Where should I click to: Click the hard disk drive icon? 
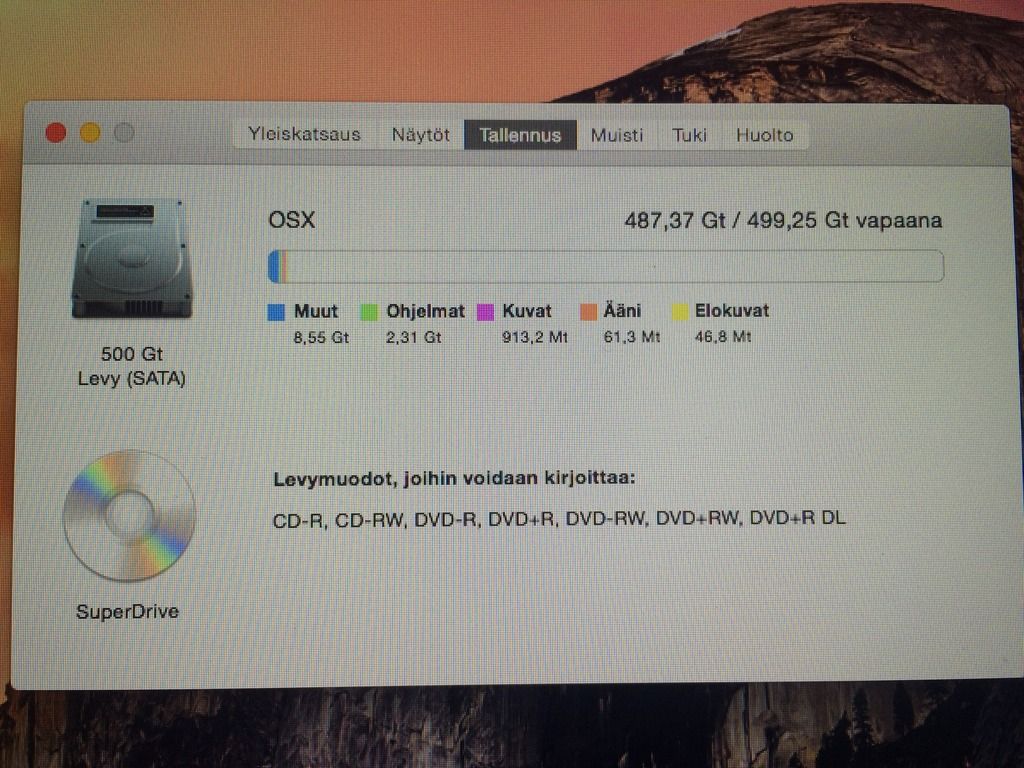coord(132,259)
